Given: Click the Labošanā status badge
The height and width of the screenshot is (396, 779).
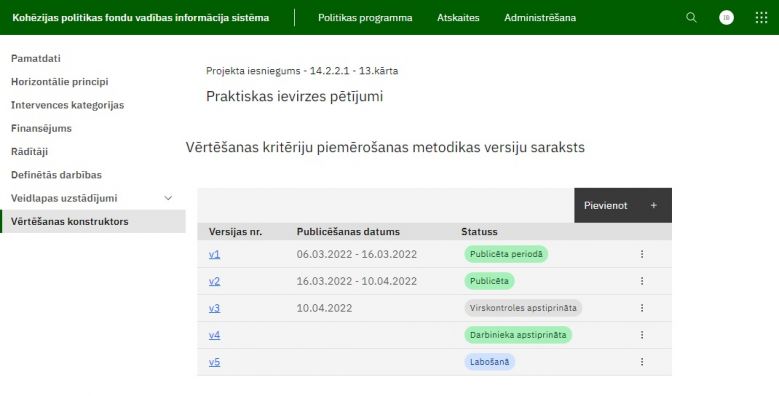Looking at the screenshot, I should (489, 362).
